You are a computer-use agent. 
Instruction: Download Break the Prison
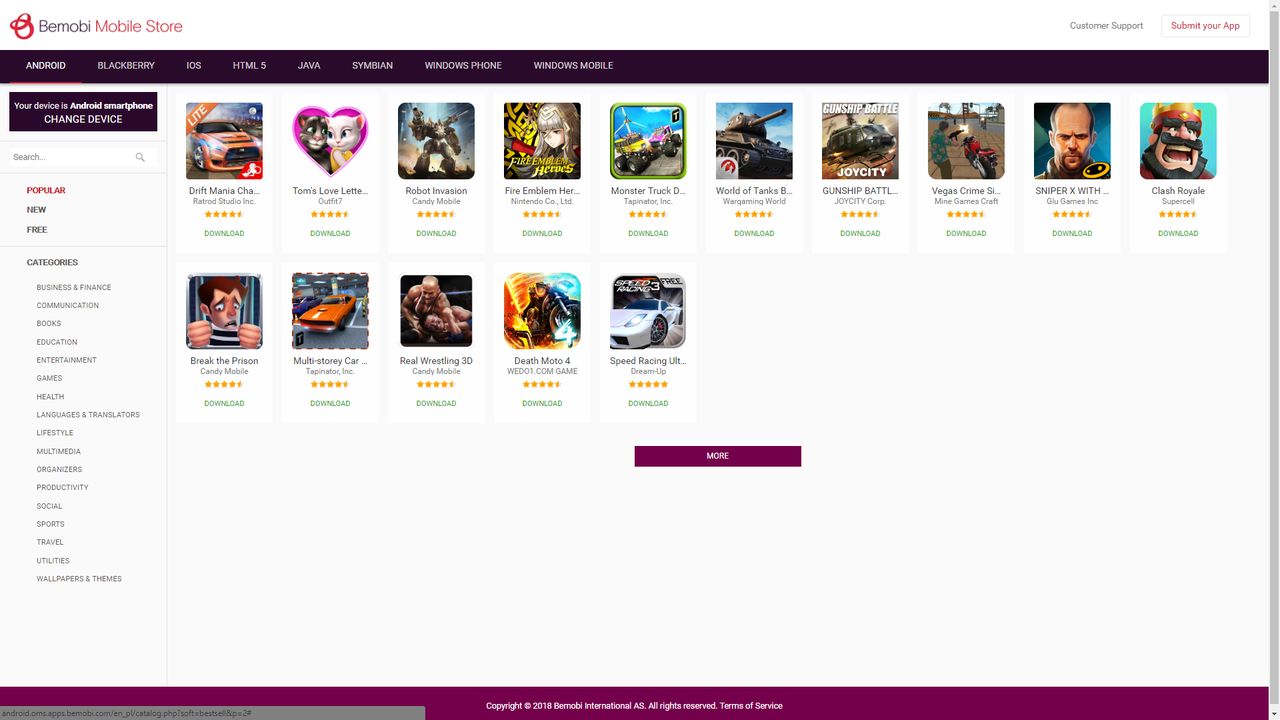[224, 404]
